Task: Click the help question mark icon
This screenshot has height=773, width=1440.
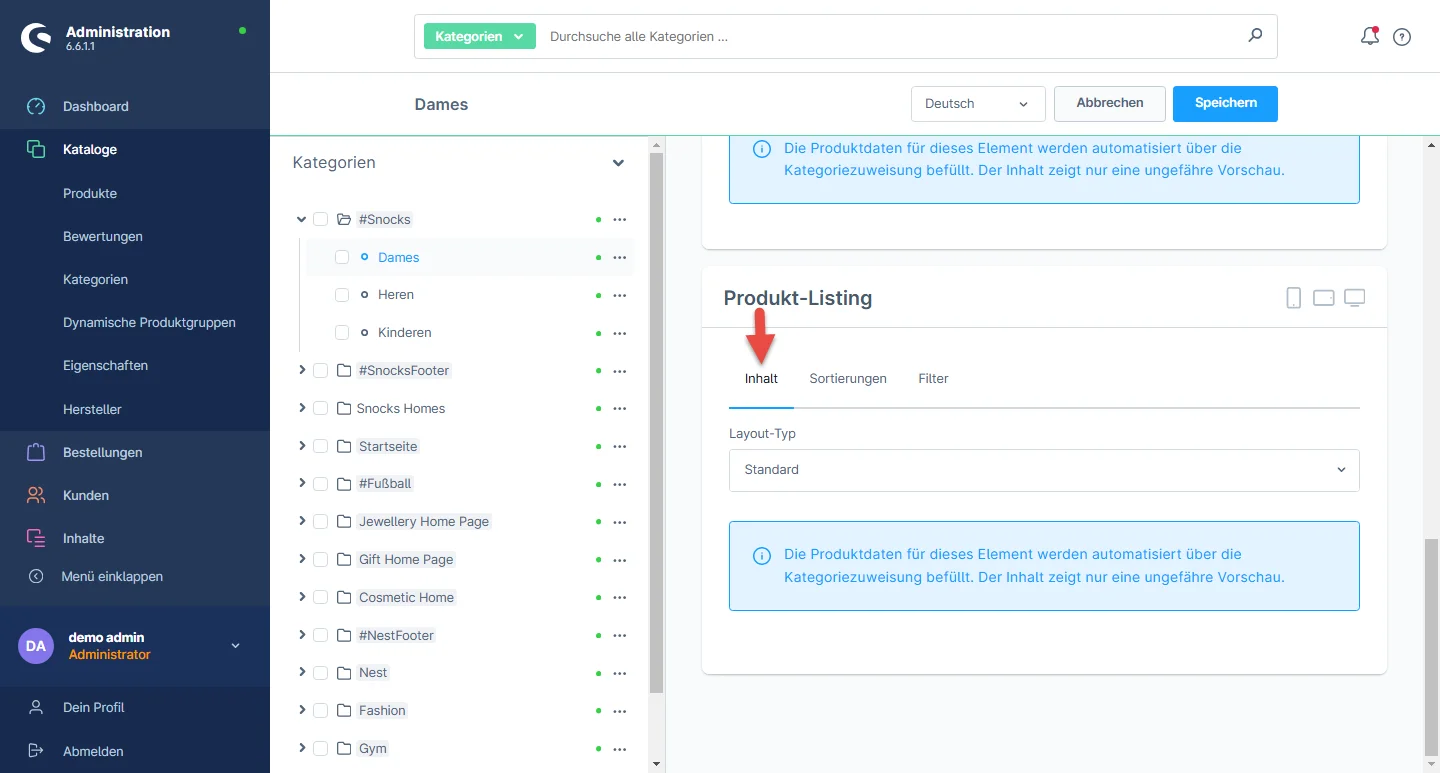Action: 1402,37
